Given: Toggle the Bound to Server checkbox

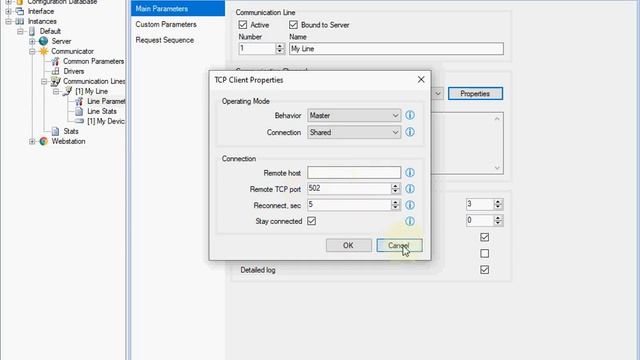Looking at the screenshot, I should 293,25.
